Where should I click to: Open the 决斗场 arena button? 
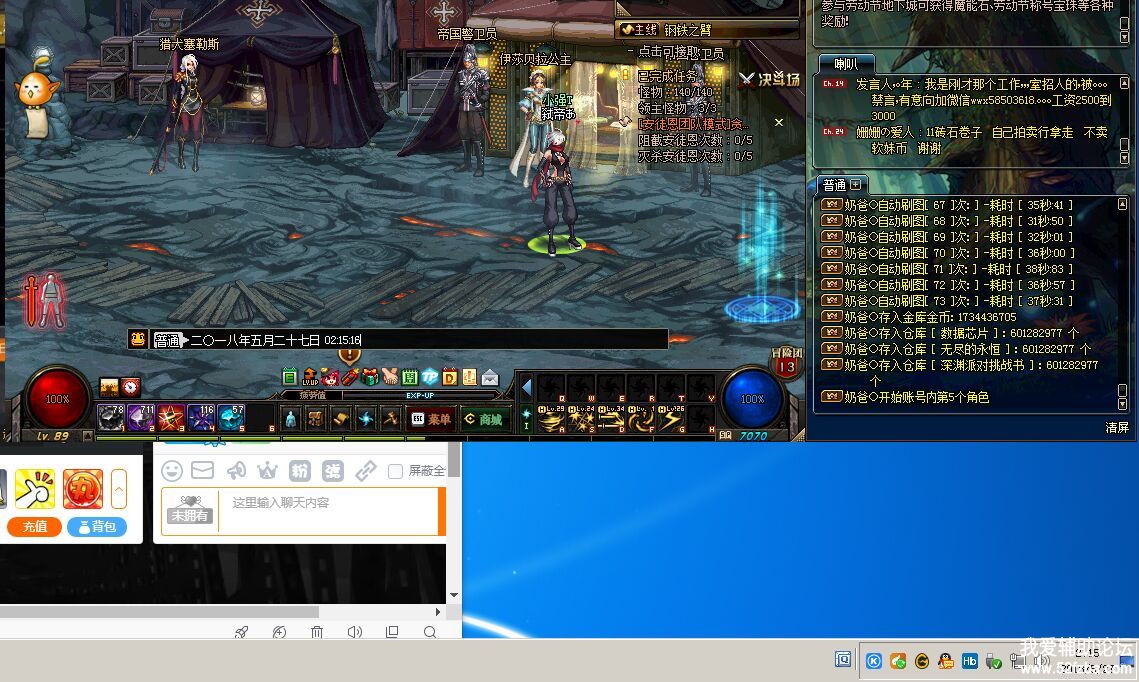click(x=769, y=80)
